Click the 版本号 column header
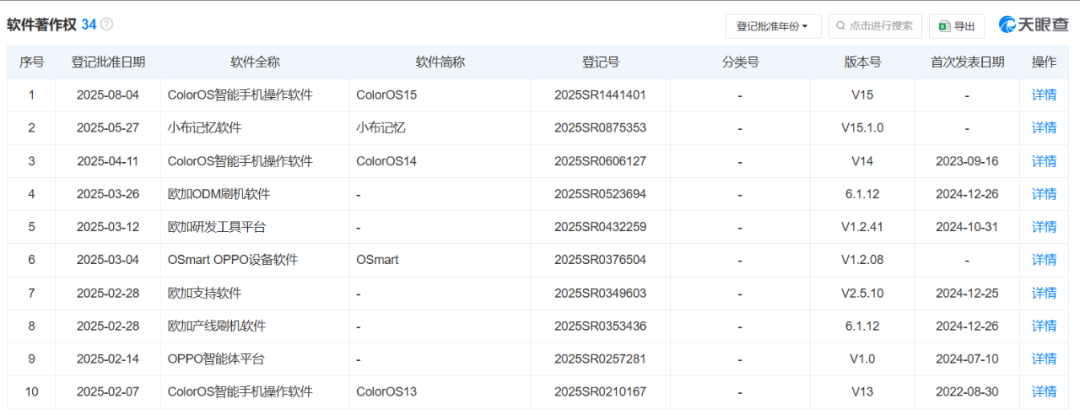Image resolution: width=1080 pixels, height=415 pixels. point(862,62)
